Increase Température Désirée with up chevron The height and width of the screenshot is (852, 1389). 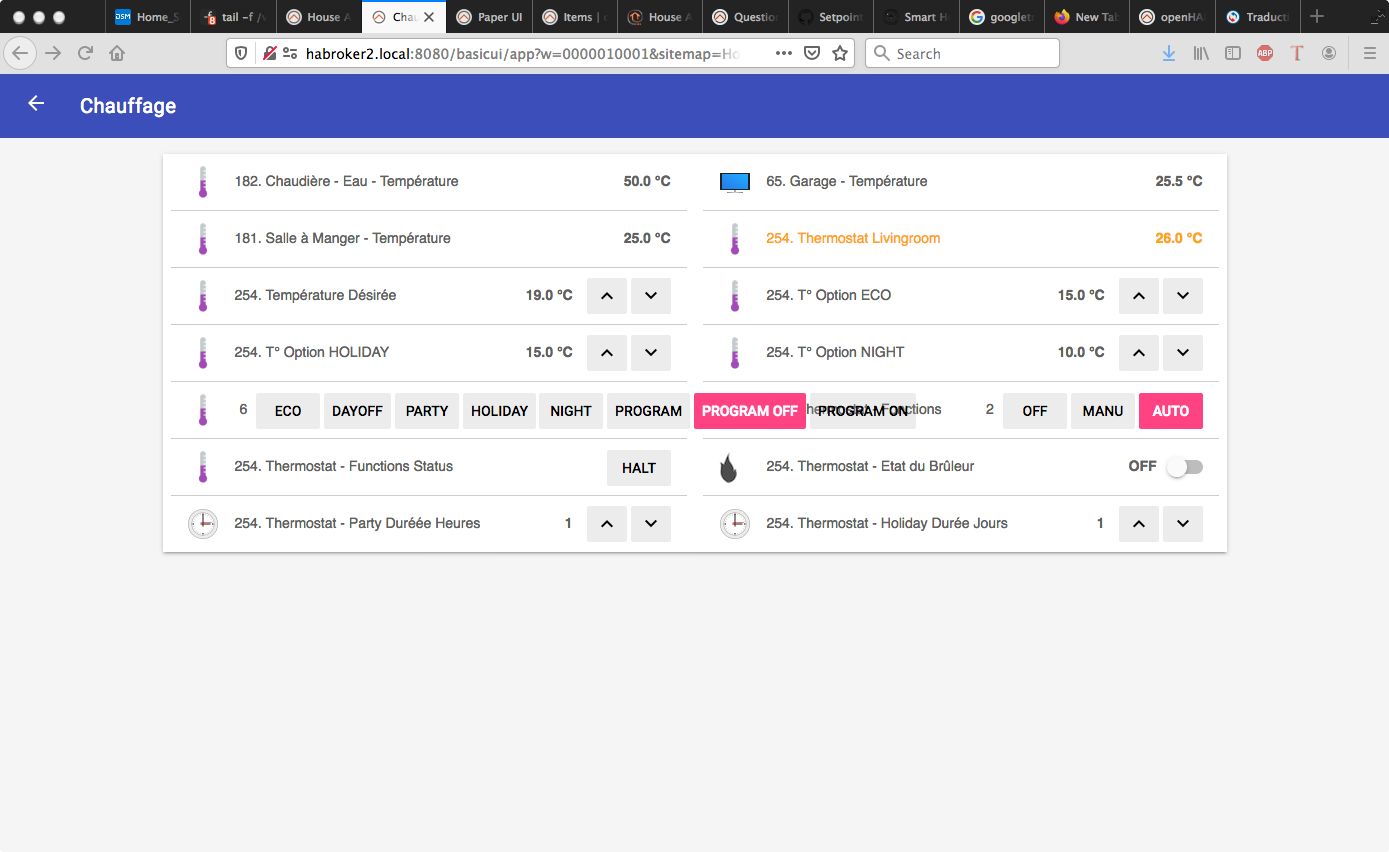[607, 296]
